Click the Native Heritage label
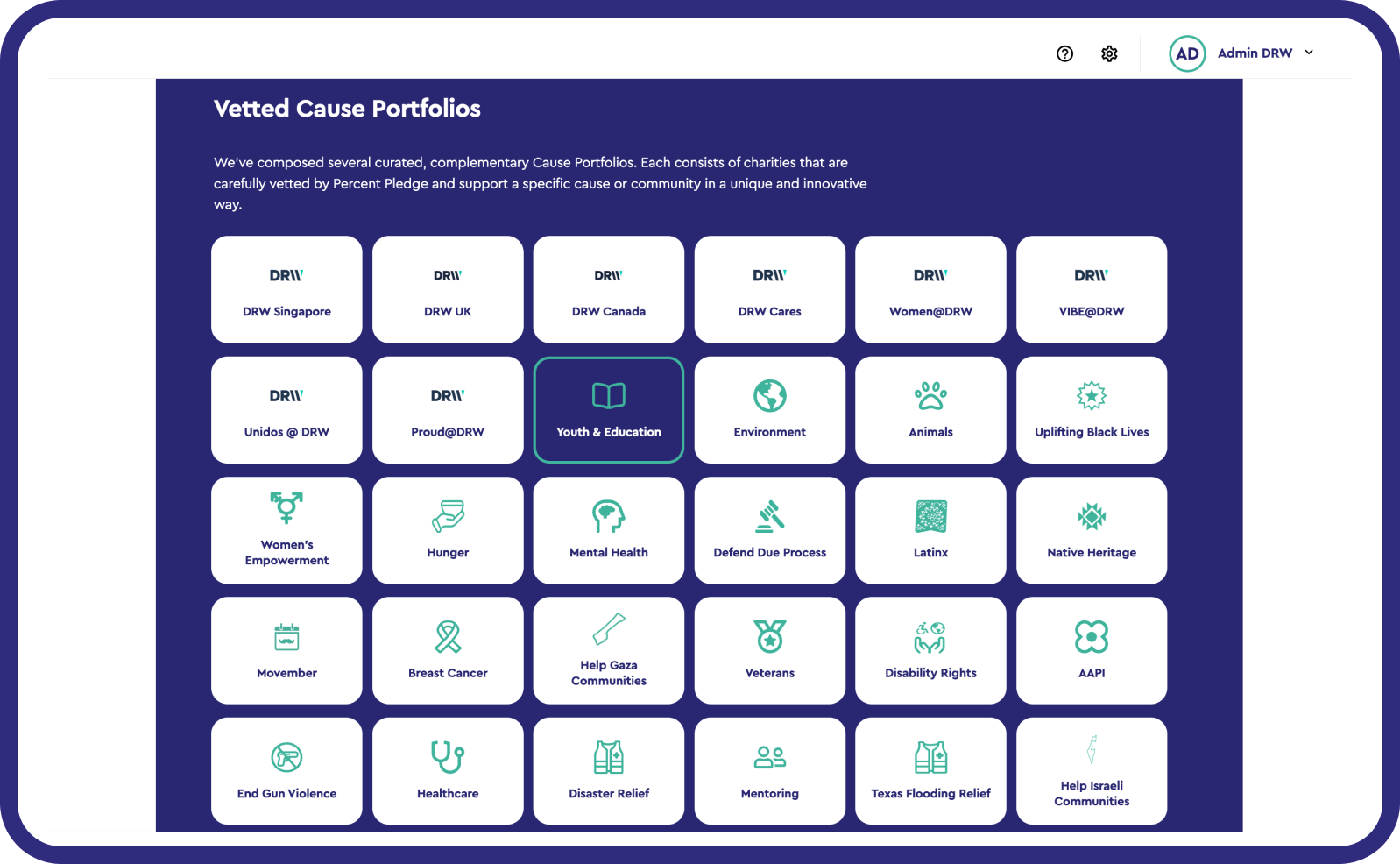Screen dimensions: 1400x864 pos(1092,553)
